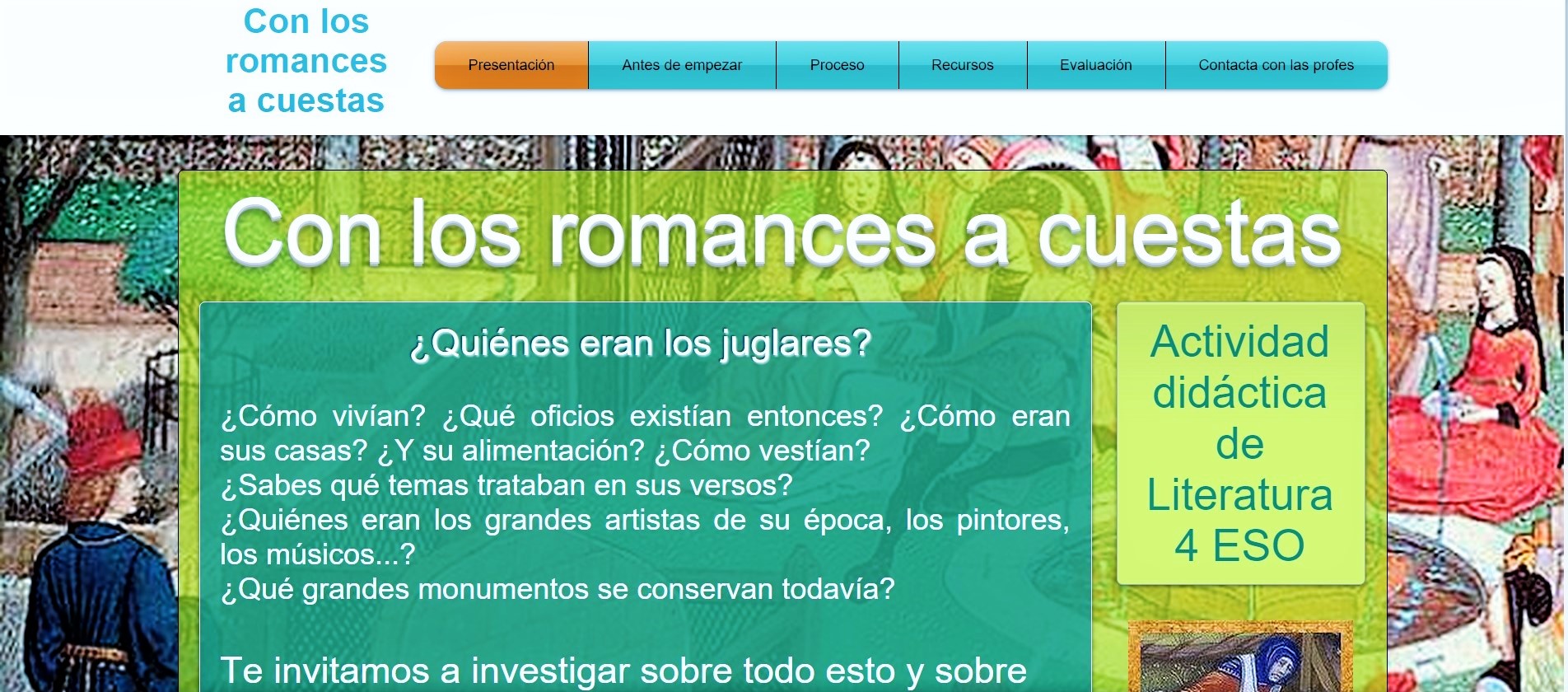Click the 'Actividad didáctica de Literatura 4 ESO' box
The image size is (1568, 692).
[1240, 443]
